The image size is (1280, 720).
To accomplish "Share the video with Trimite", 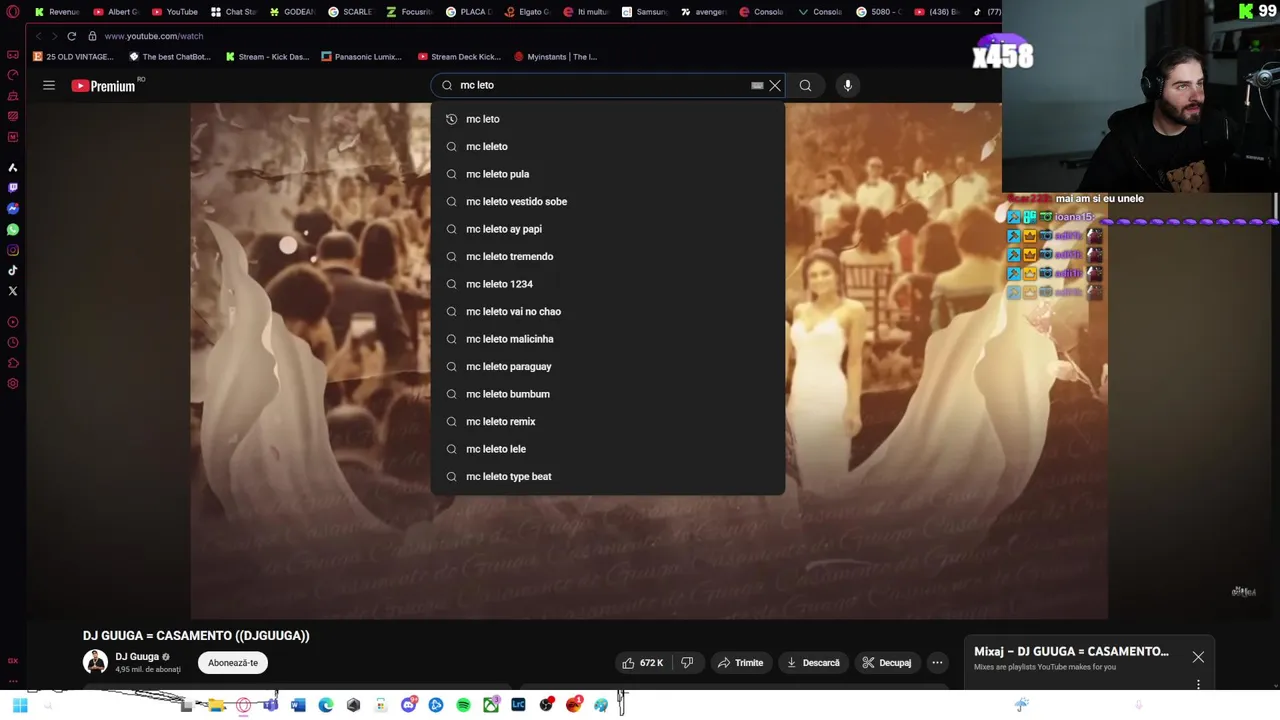I will click(741, 663).
